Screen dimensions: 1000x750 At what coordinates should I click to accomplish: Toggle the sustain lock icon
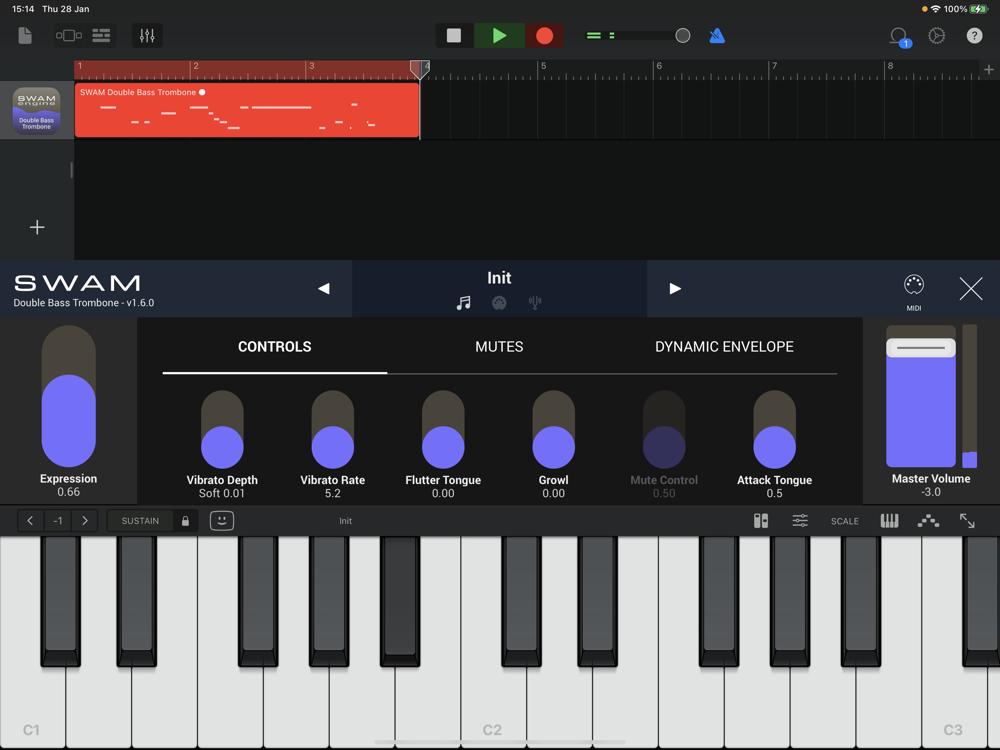pos(185,521)
